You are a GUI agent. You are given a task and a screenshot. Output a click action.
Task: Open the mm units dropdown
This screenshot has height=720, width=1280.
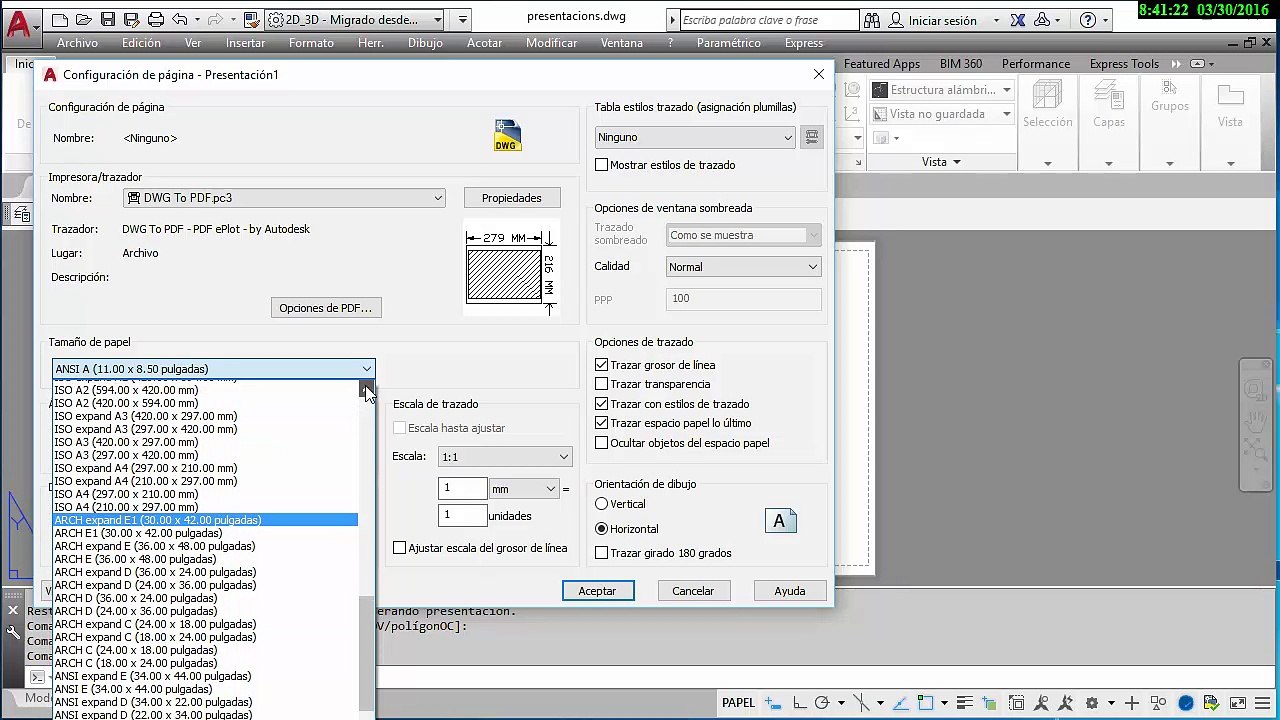[x=524, y=489]
